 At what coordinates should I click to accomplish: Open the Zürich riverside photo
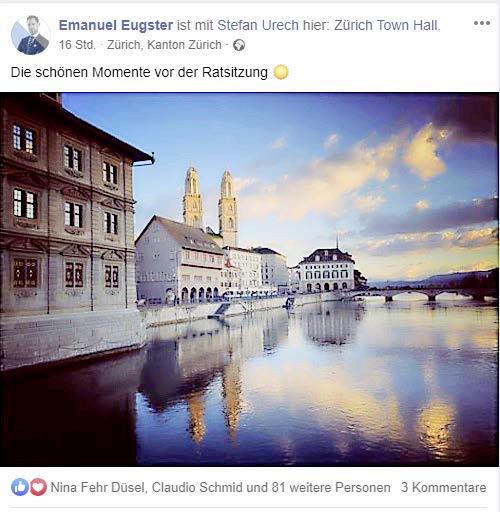(x=249, y=279)
